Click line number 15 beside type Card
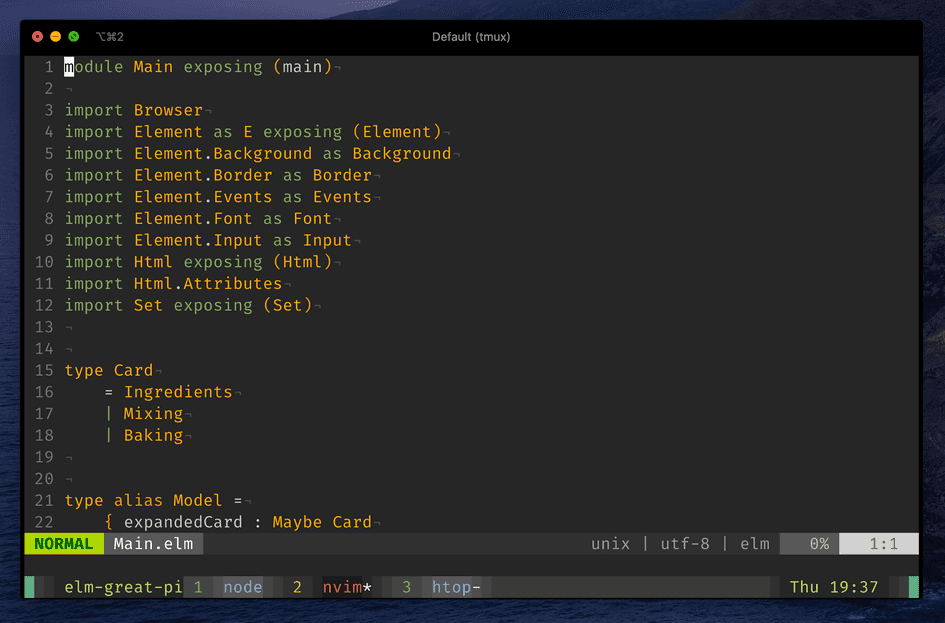The width and height of the screenshot is (945, 623). pyautogui.click(x=44, y=370)
